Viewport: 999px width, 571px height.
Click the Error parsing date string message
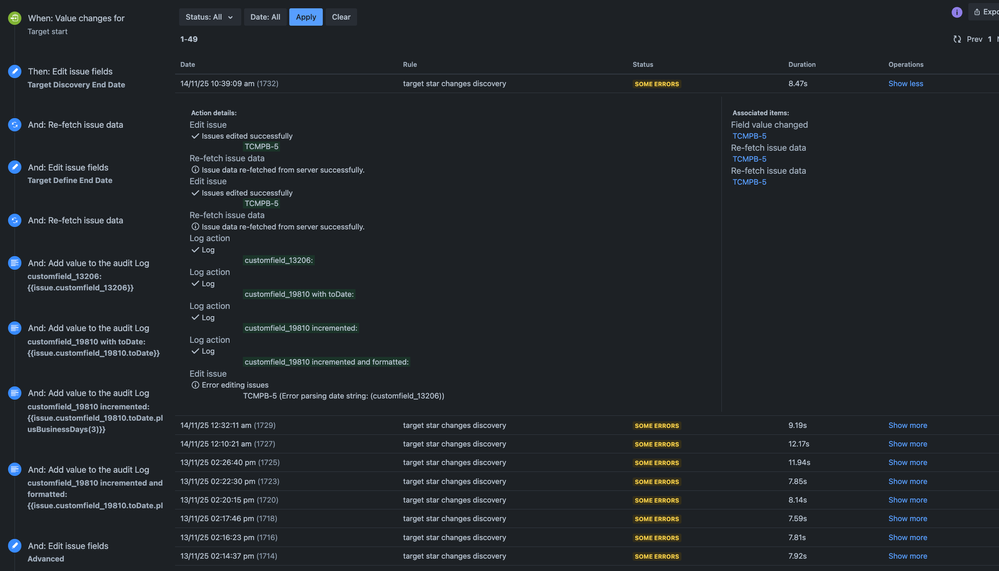[343, 396]
